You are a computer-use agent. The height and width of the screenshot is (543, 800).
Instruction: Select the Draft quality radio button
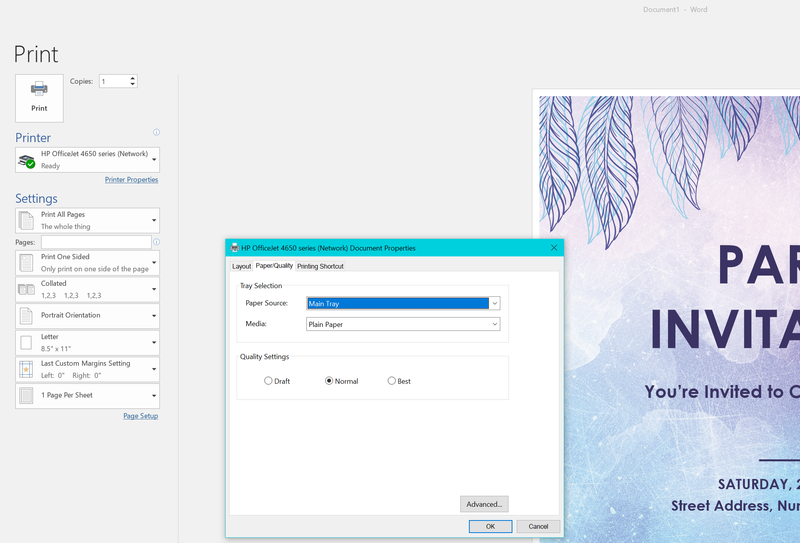[x=268, y=381]
